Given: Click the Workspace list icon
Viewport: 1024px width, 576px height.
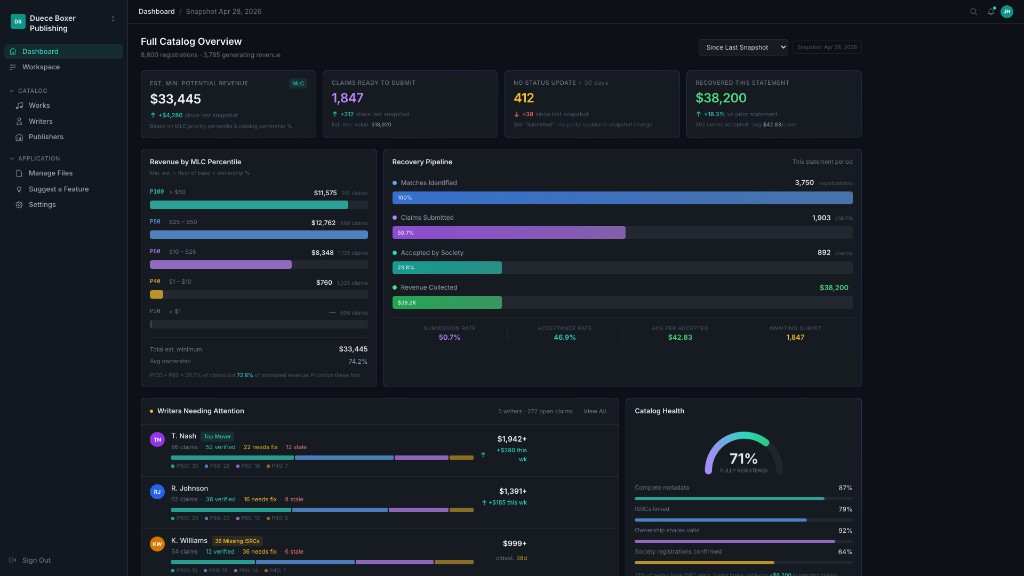Looking at the screenshot, I should (x=13, y=67).
